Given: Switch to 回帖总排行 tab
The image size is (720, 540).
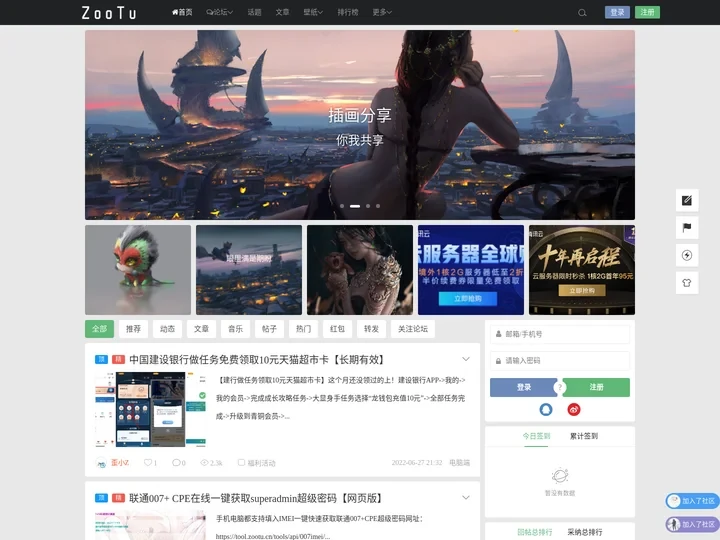Looking at the screenshot, I should (x=534, y=532).
